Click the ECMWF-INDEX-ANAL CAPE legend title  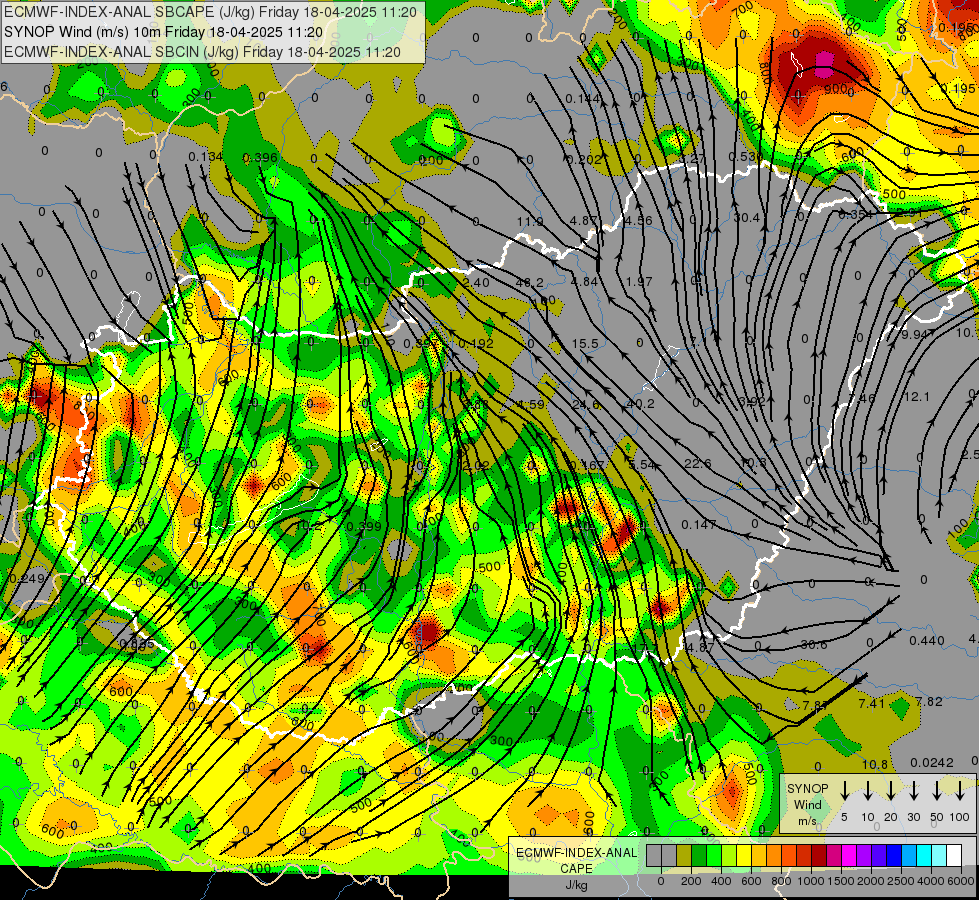(x=576, y=860)
